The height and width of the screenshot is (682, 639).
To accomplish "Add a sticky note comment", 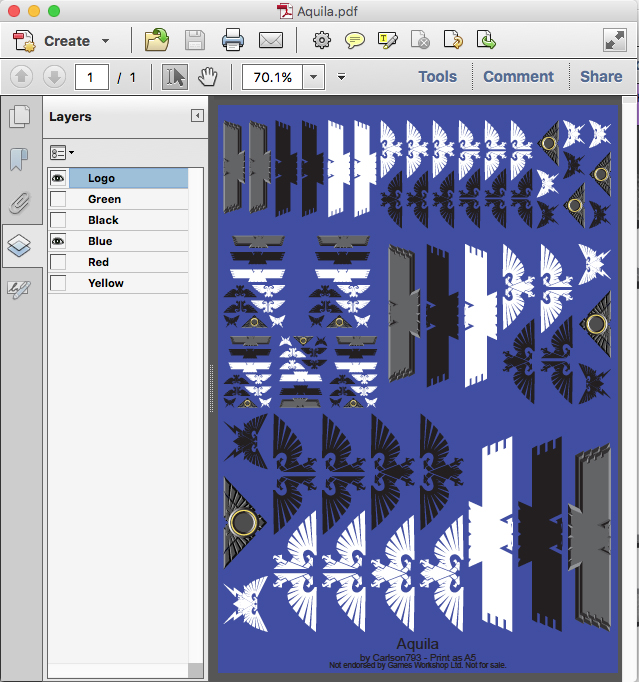I will pyautogui.click(x=354, y=40).
